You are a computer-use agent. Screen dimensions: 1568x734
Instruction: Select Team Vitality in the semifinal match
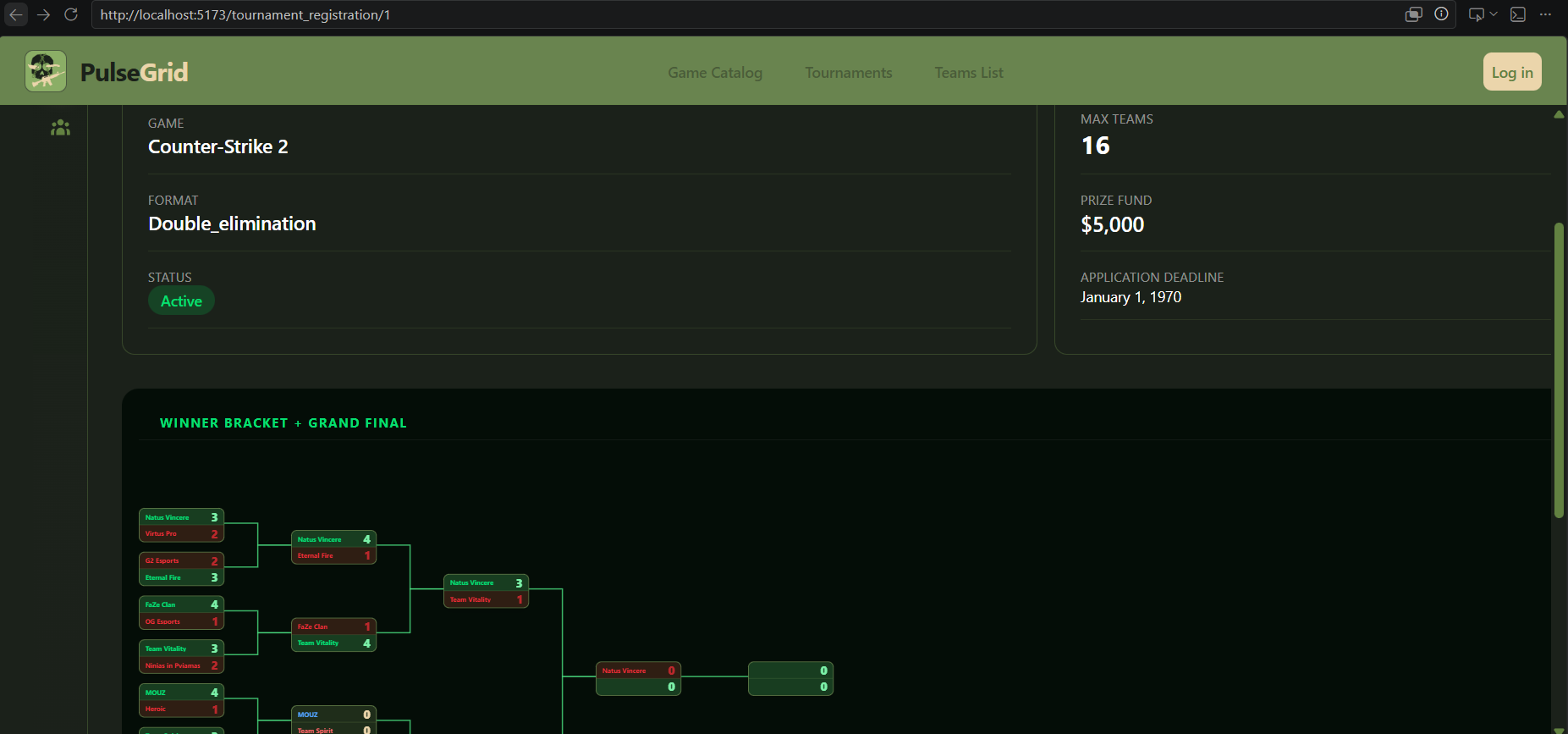tap(486, 599)
